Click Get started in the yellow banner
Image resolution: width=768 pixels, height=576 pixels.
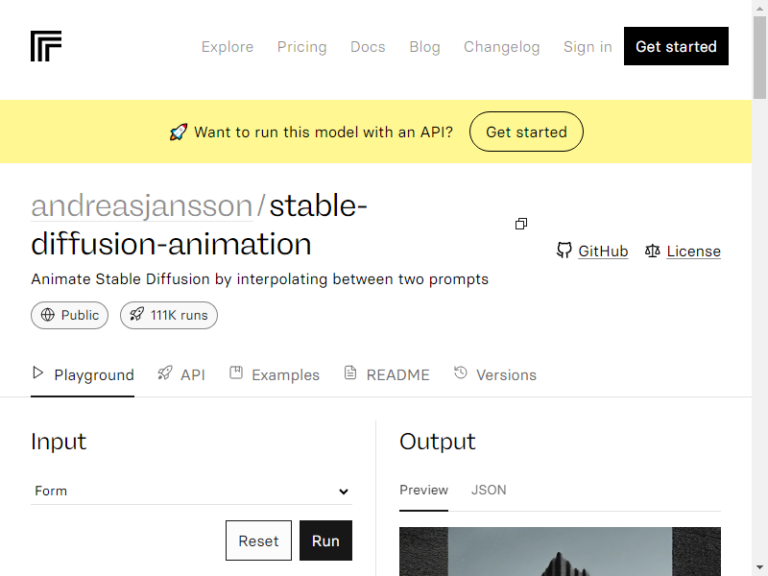[x=527, y=132]
